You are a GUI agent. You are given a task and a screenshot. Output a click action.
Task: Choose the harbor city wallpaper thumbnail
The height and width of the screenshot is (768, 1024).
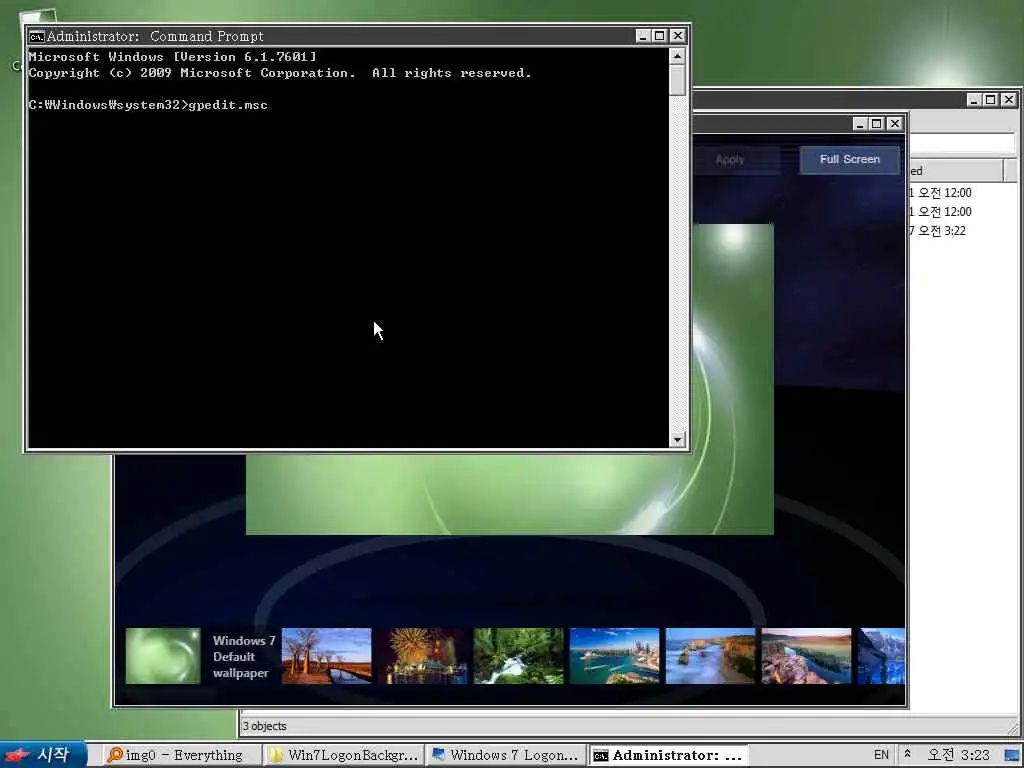pos(615,656)
